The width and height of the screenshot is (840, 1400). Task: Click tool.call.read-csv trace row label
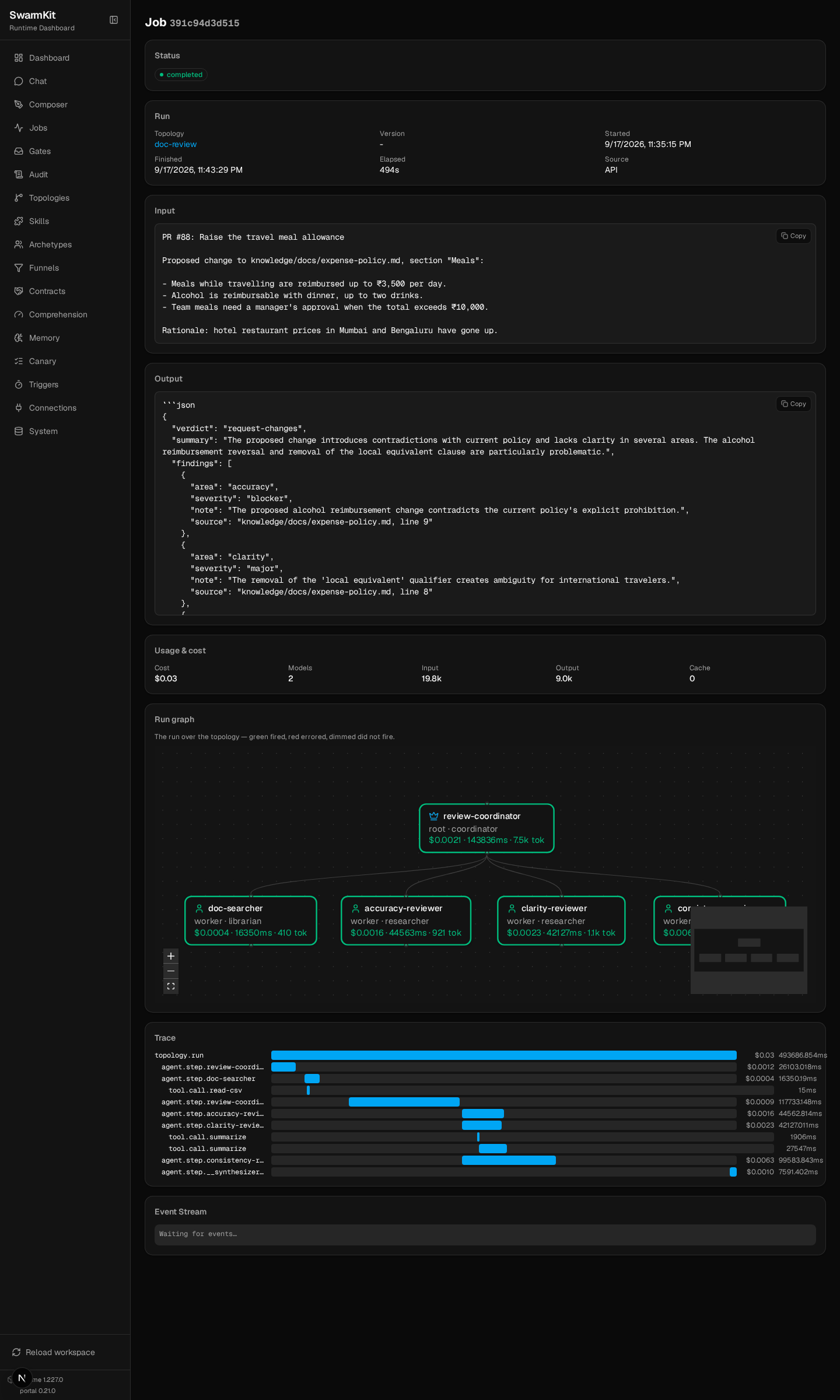point(205,1090)
